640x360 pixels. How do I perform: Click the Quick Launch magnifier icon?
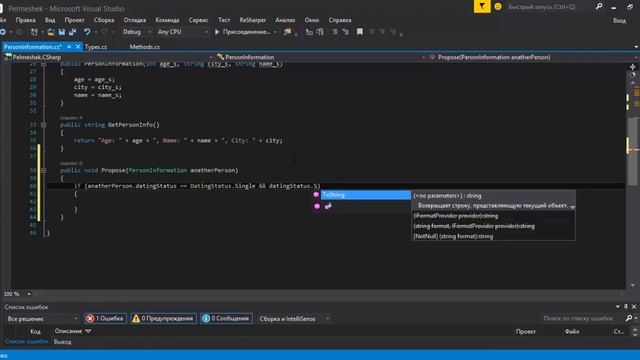[x=599, y=7]
